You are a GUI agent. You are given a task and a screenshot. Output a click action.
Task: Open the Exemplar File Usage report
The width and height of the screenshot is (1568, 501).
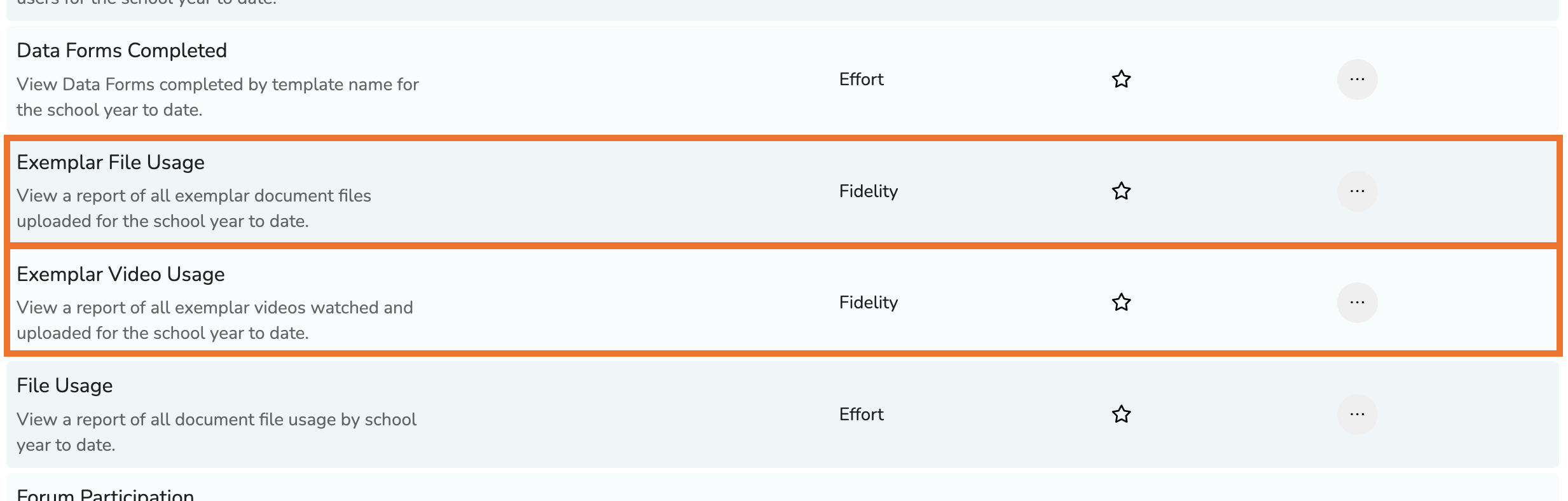pyautogui.click(x=111, y=163)
